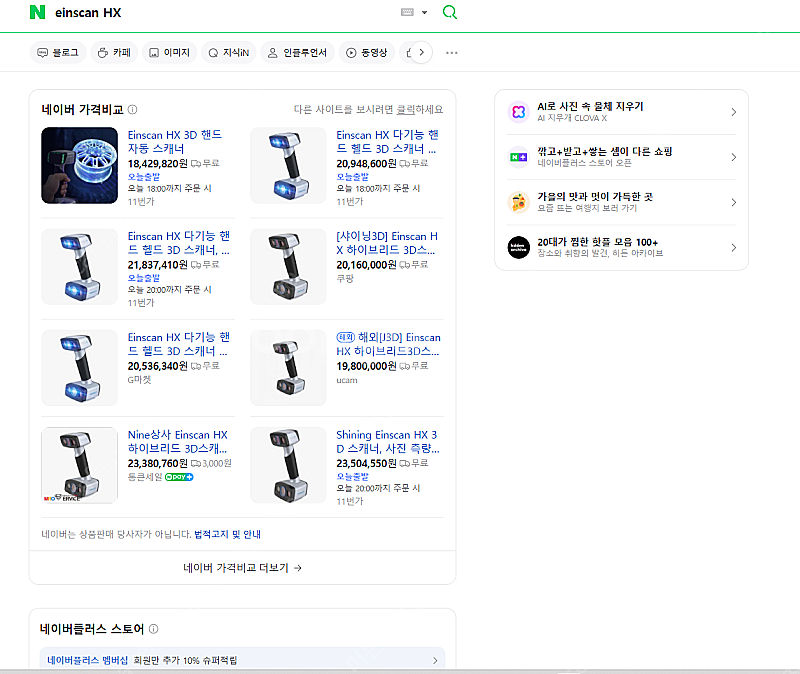Screen dimensions: 800x674
Task: Open Einscan HX 3D 핸드 자동 스캐너 link
Action: pyautogui.click(x=174, y=142)
